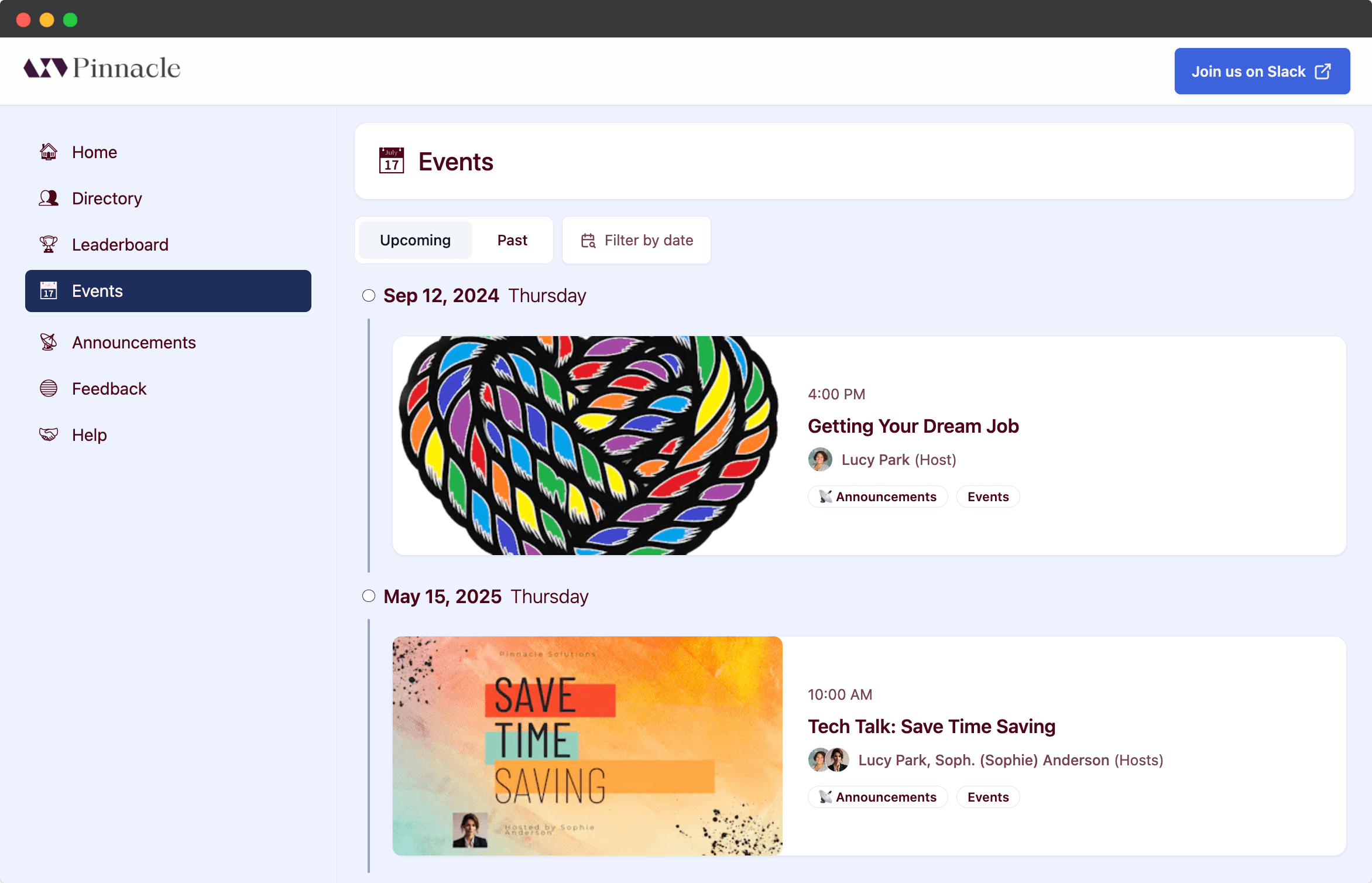This screenshot has width=1372, height=883.
Task: Select the Upcoming tab
Action: point(414,240)
